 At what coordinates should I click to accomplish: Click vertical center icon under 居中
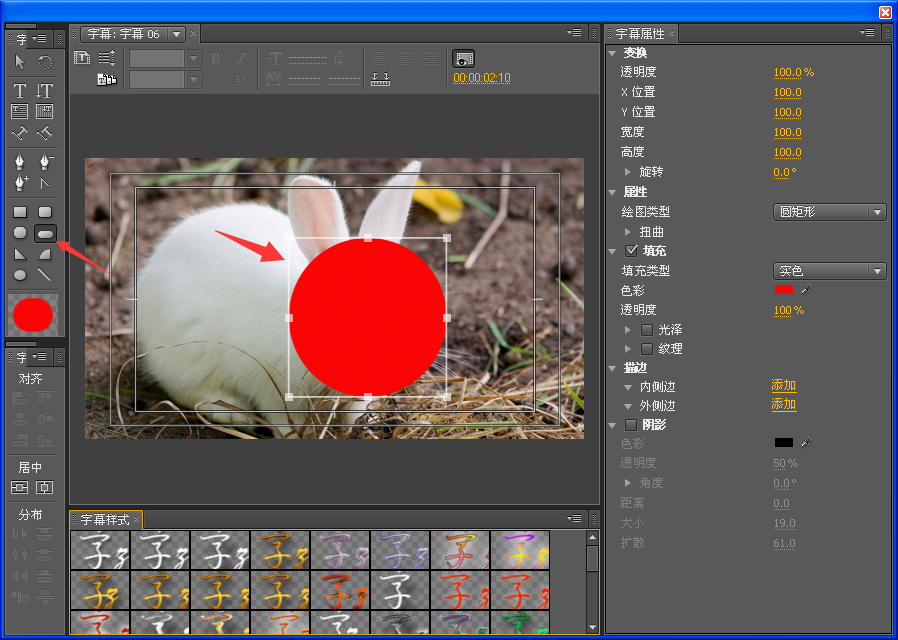[19, 488]
